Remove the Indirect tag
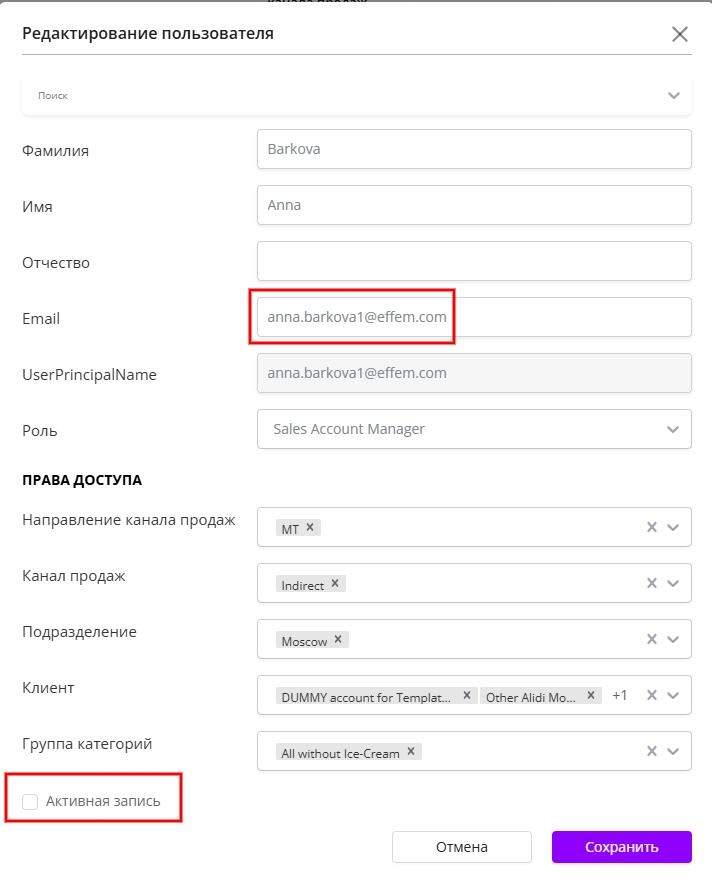Viewport: 712px width, 892px height. [x=335, y=584]
